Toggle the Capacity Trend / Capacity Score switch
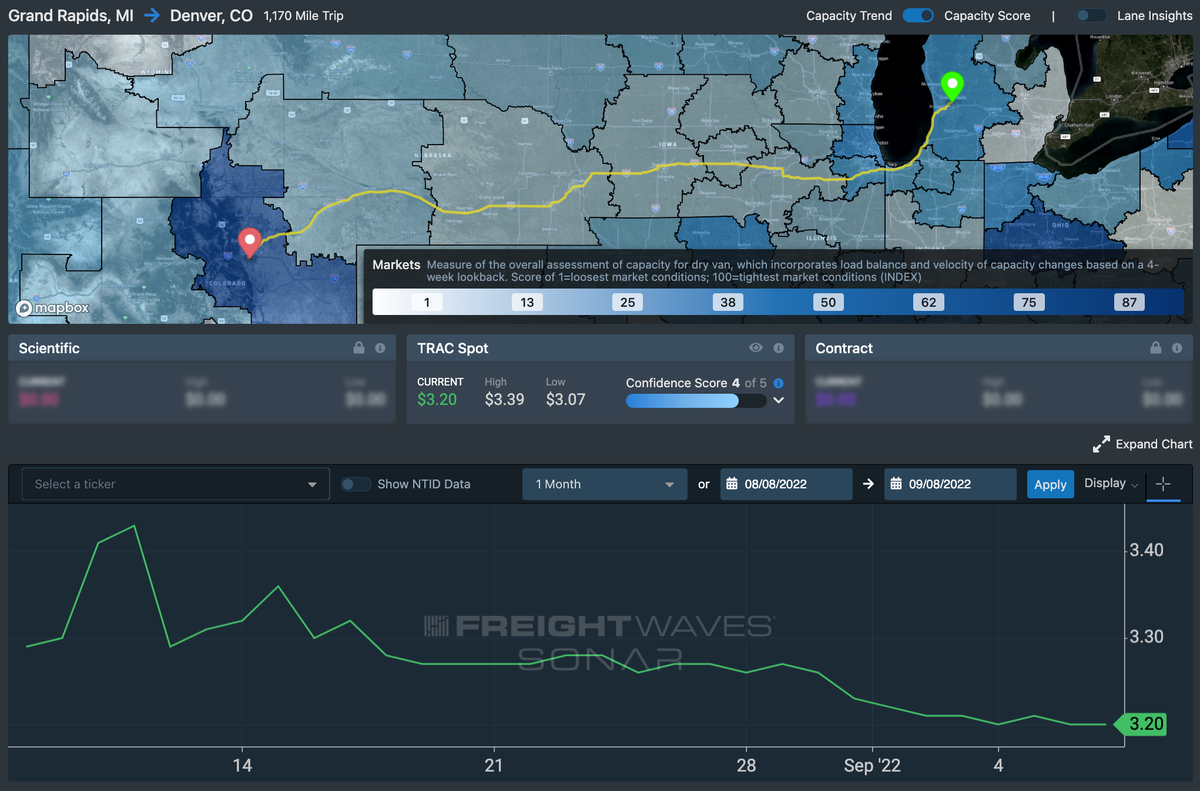 click(x=918, y=16)
